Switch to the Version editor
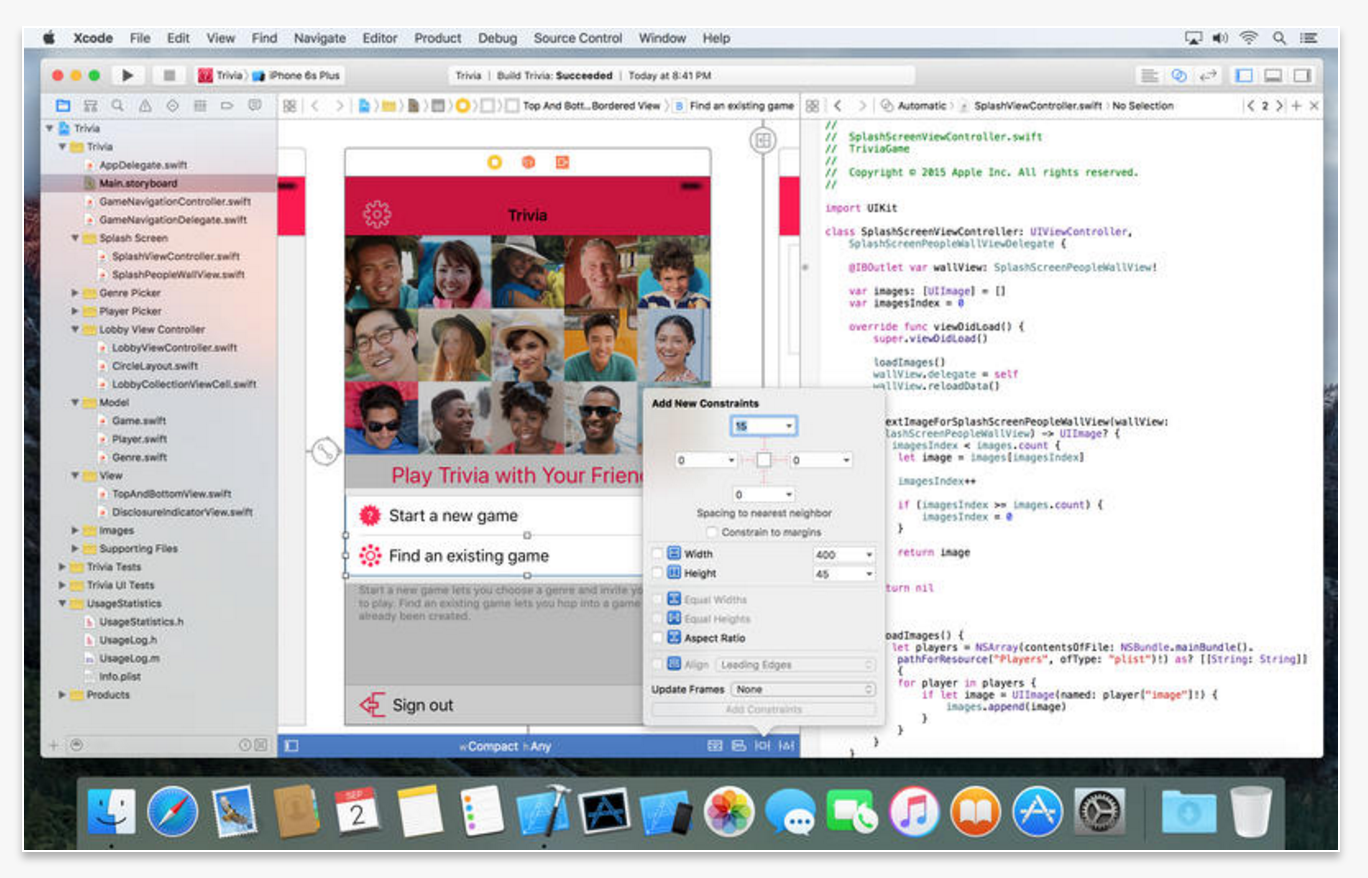This screenshot has width=1368, height=878. pyautogui.click(x=1208, y=75)
